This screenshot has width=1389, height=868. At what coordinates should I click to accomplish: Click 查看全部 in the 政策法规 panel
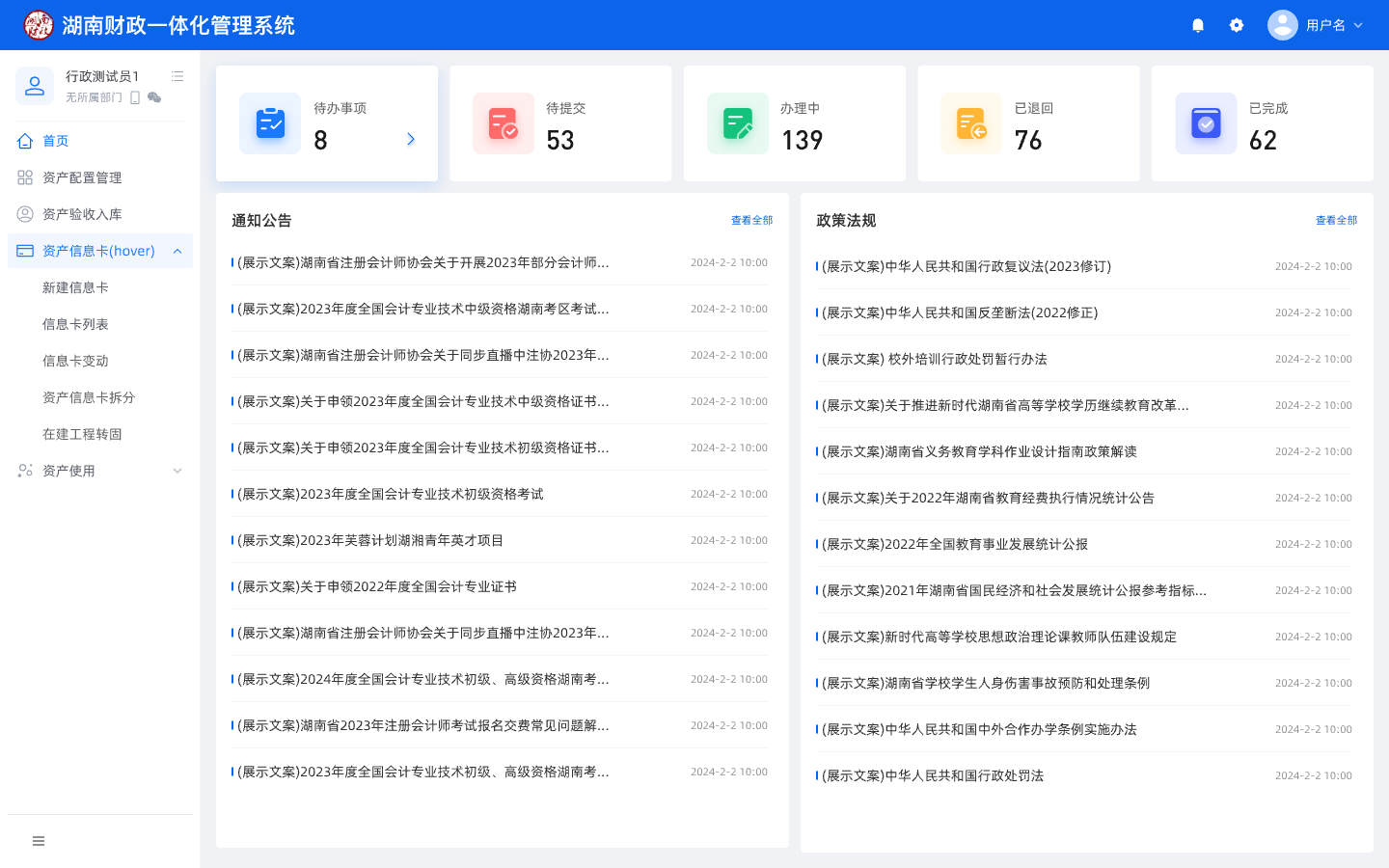pyautogui.click(x=1336, y=220)
